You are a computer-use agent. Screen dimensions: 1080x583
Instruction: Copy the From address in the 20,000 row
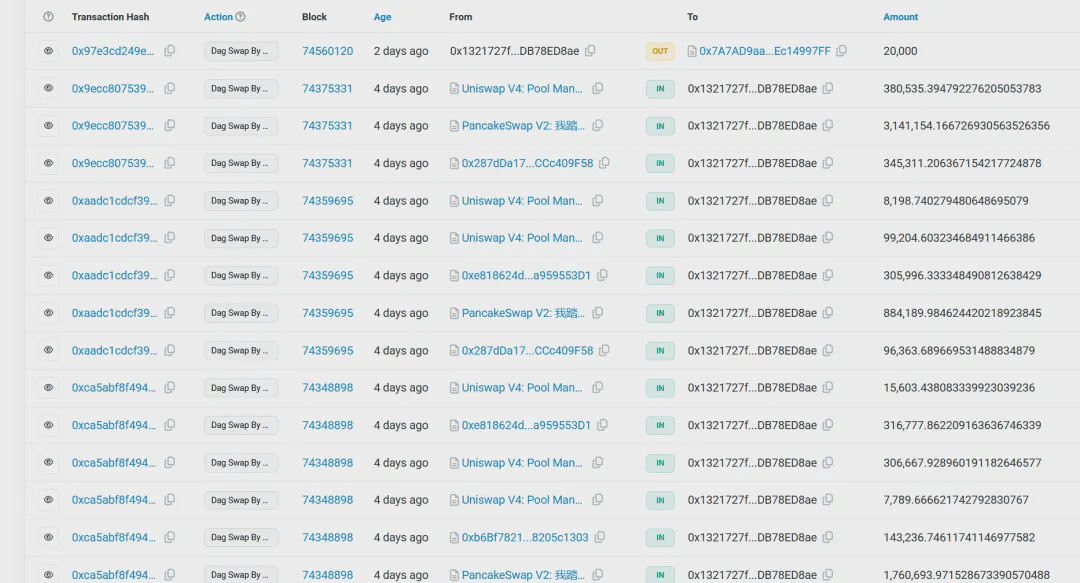pyautogui.click(x=590, y=50)
